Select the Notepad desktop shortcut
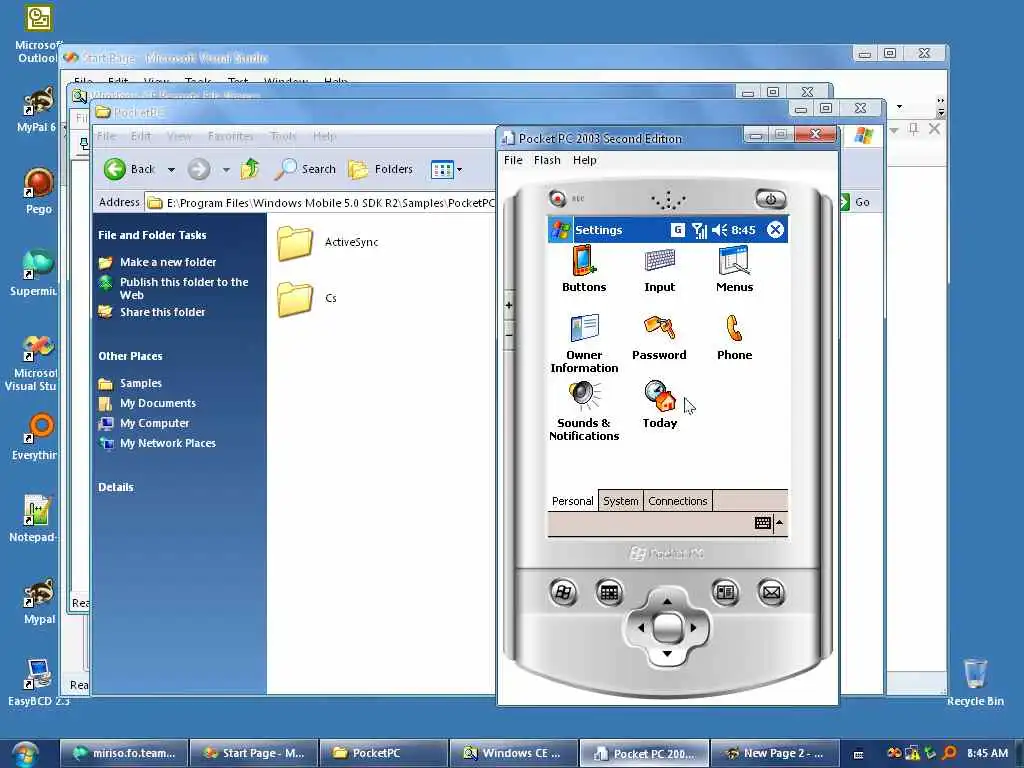Image resolution: width=1024 pixels, height=768 pixels. (x=33, y=519)
